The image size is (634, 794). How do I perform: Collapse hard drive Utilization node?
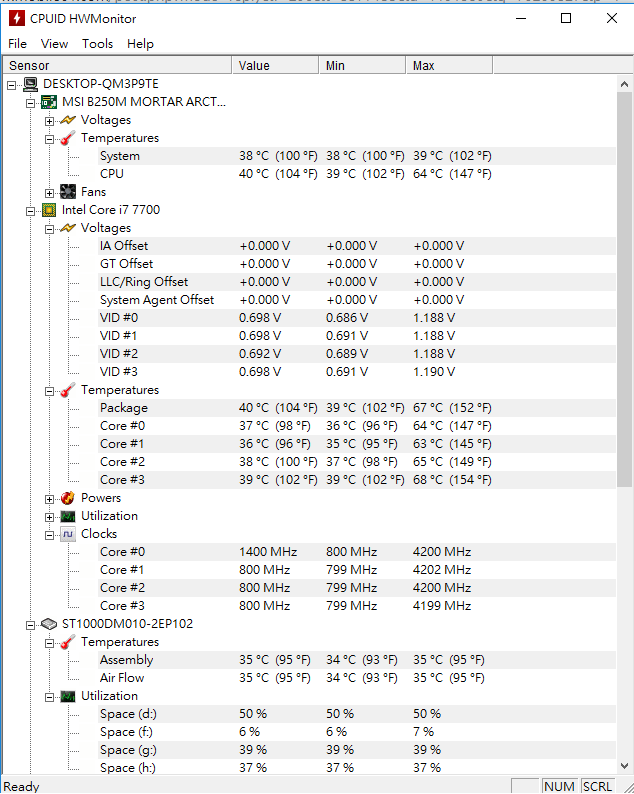[x=49, y=697]
